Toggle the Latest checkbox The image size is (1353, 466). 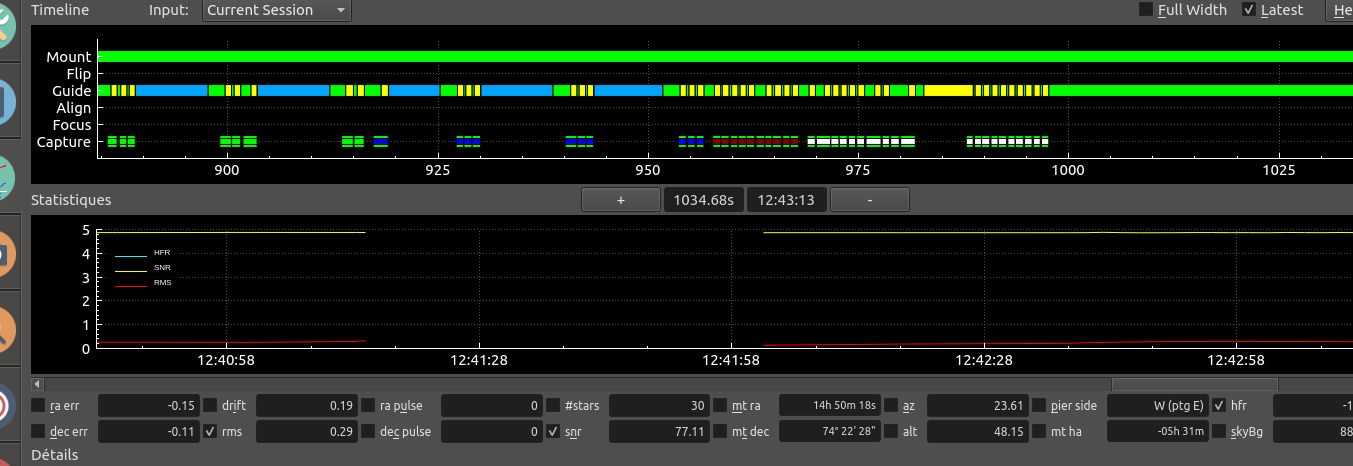point(1249,10)
